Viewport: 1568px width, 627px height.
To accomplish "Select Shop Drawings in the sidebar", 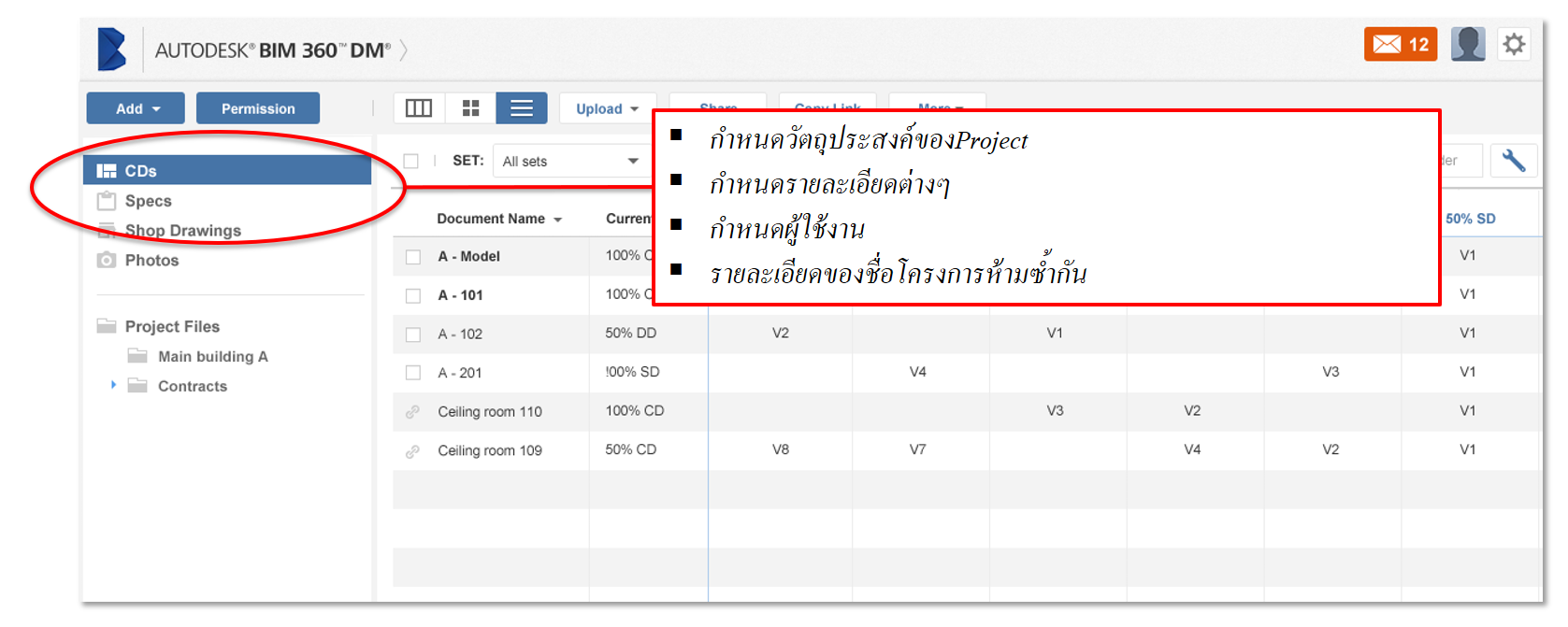I will (183, 231).
